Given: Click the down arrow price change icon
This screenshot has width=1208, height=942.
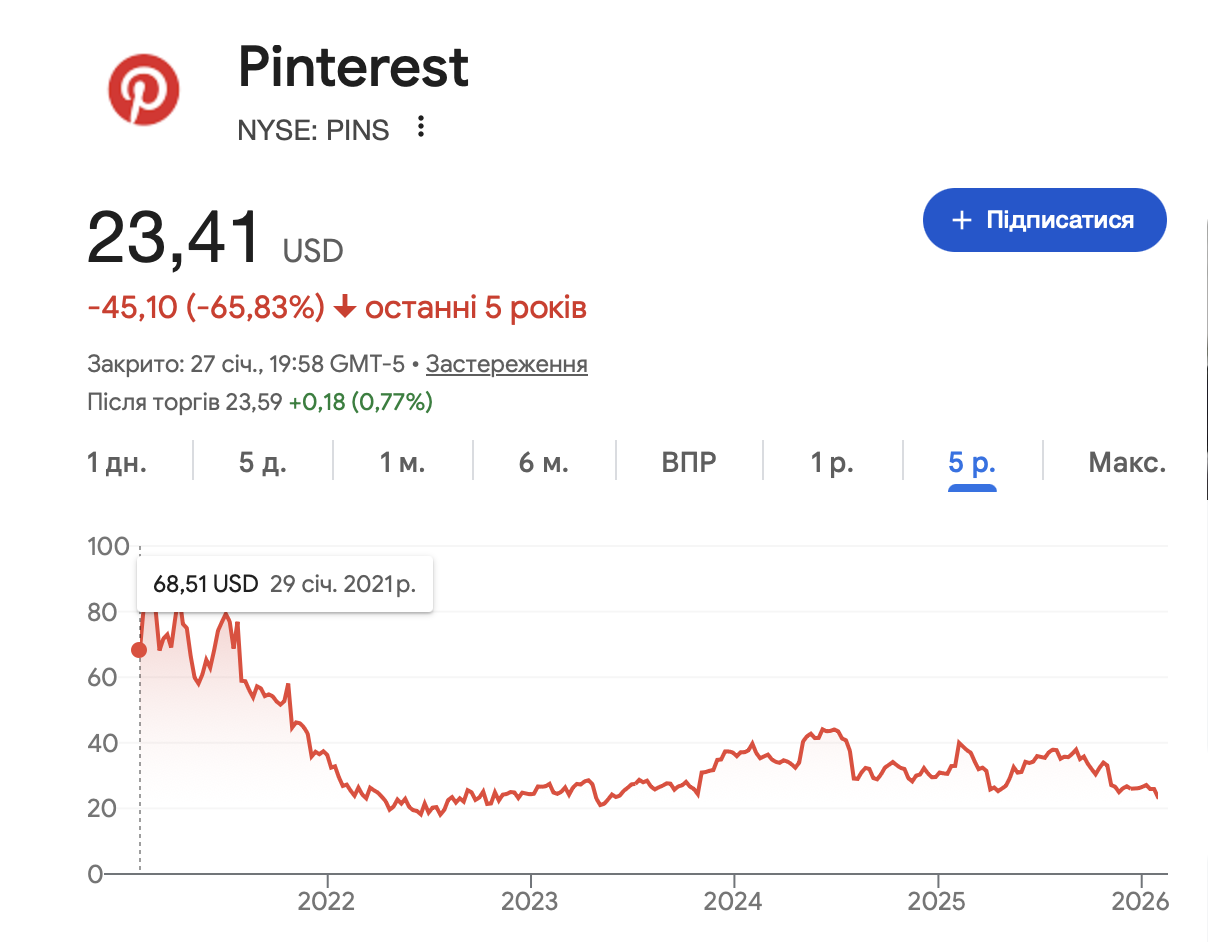Looking at the screenshot, I should pyautogui.click(x=345, y=309).
